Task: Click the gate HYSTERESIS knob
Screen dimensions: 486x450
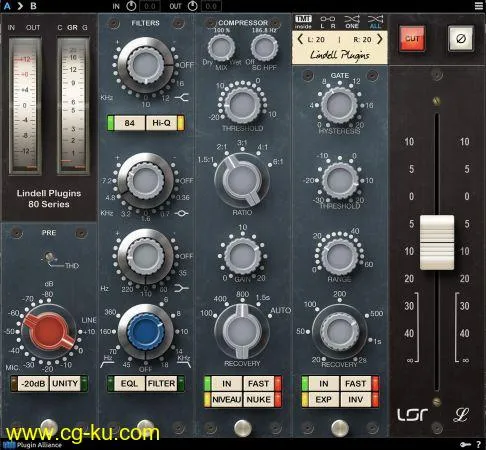Action: (x=339, y=105)
